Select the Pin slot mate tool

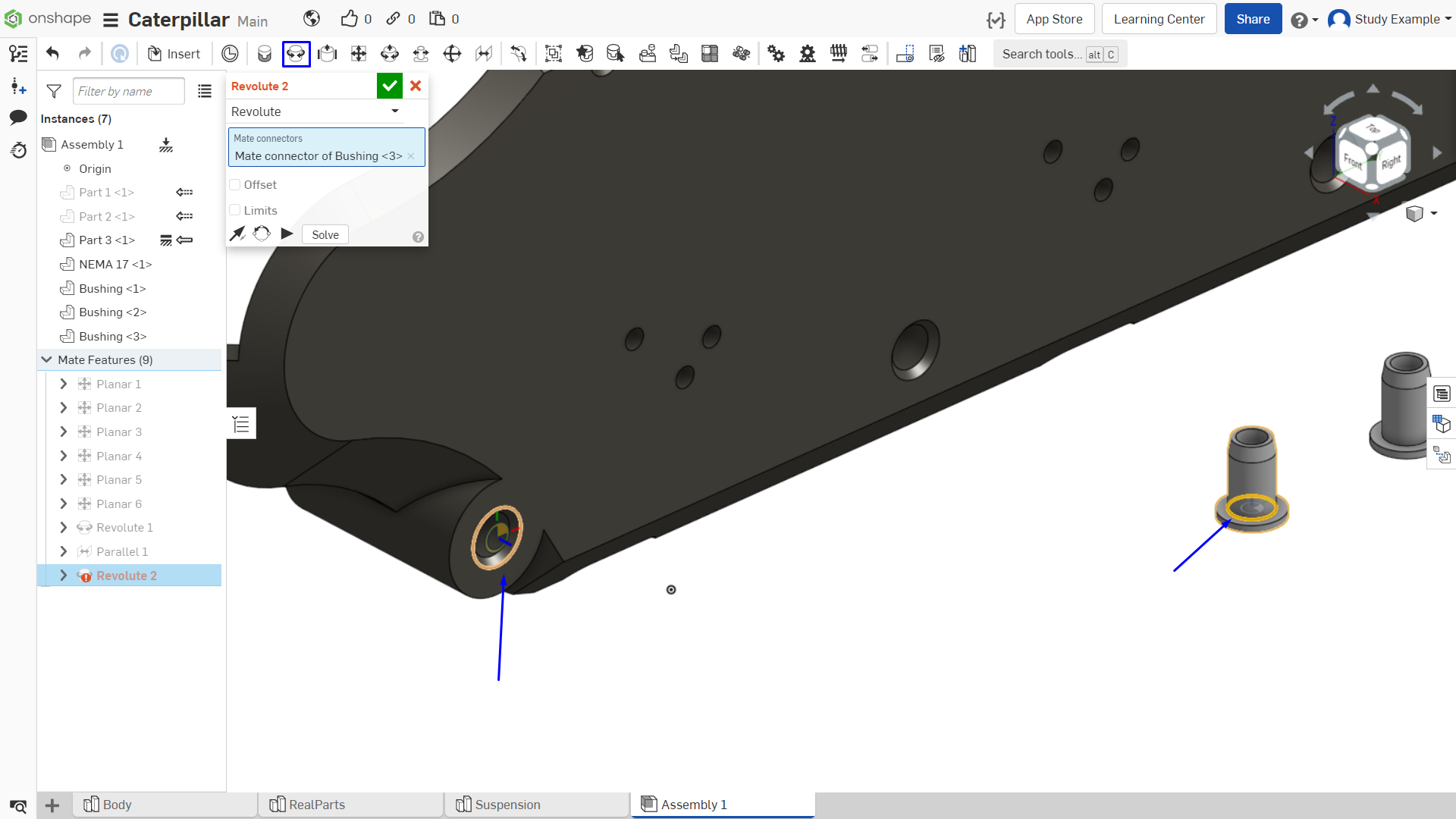pyautogui.click(x=421, y=53)
